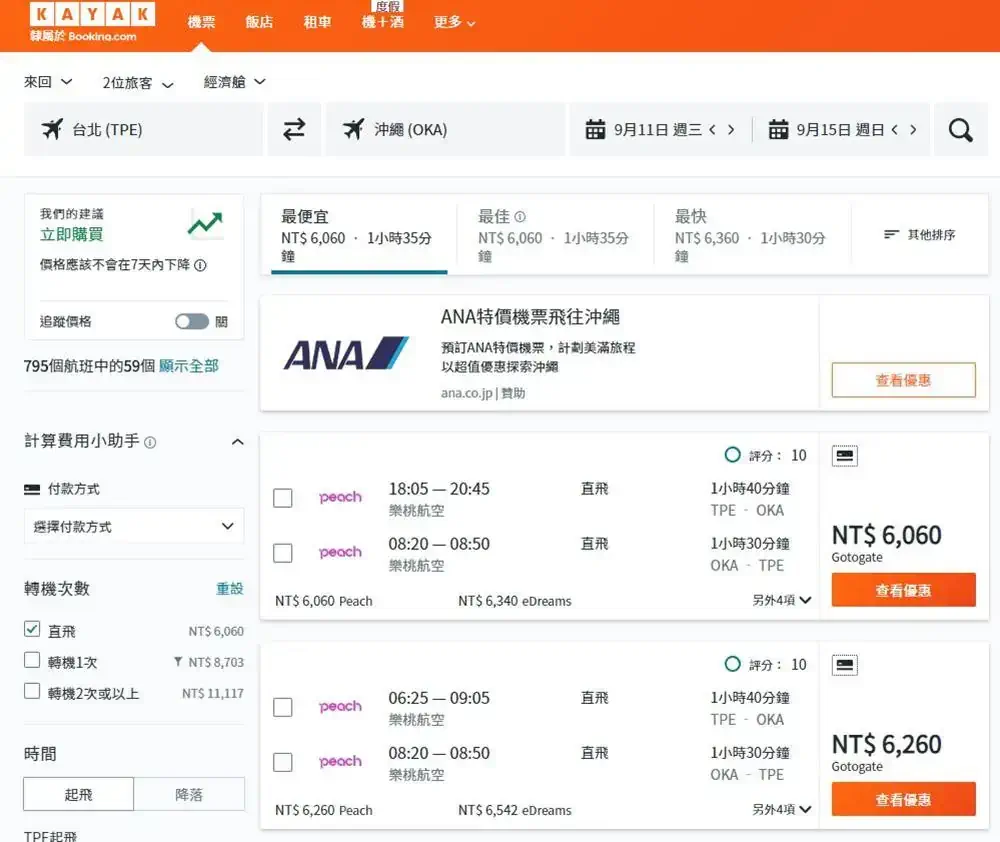
Task: Click payment card icon on NT$ 6,260 result
Action: (x=845, y=665)
